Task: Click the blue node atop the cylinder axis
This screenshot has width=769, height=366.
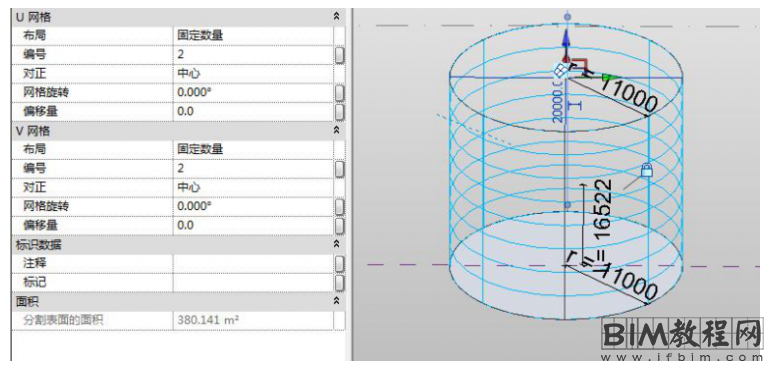Action: [567, 17]
